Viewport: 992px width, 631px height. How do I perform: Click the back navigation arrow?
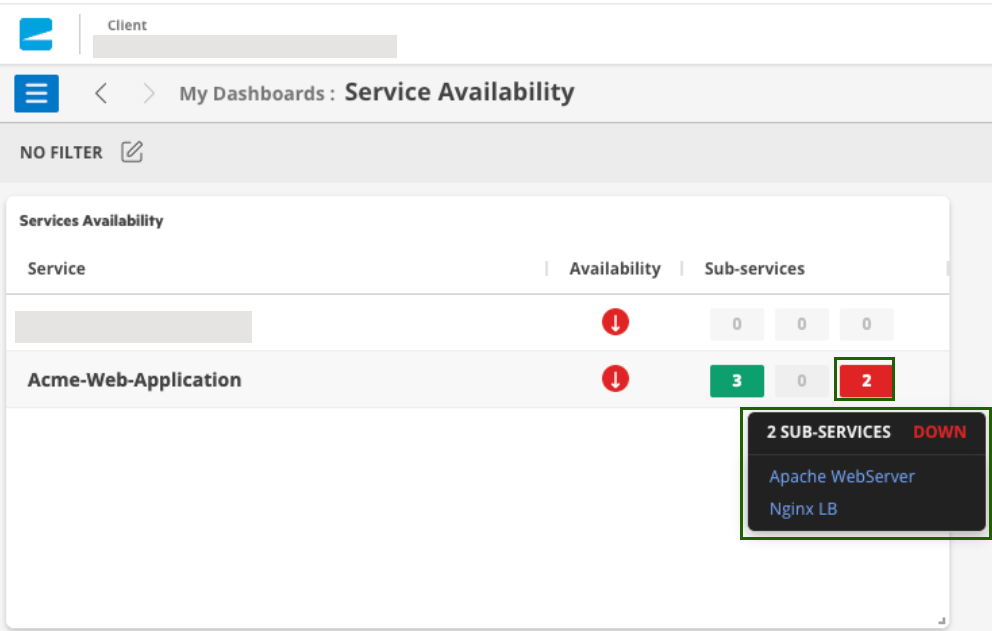pyautogui.click(x=101, y=93)
